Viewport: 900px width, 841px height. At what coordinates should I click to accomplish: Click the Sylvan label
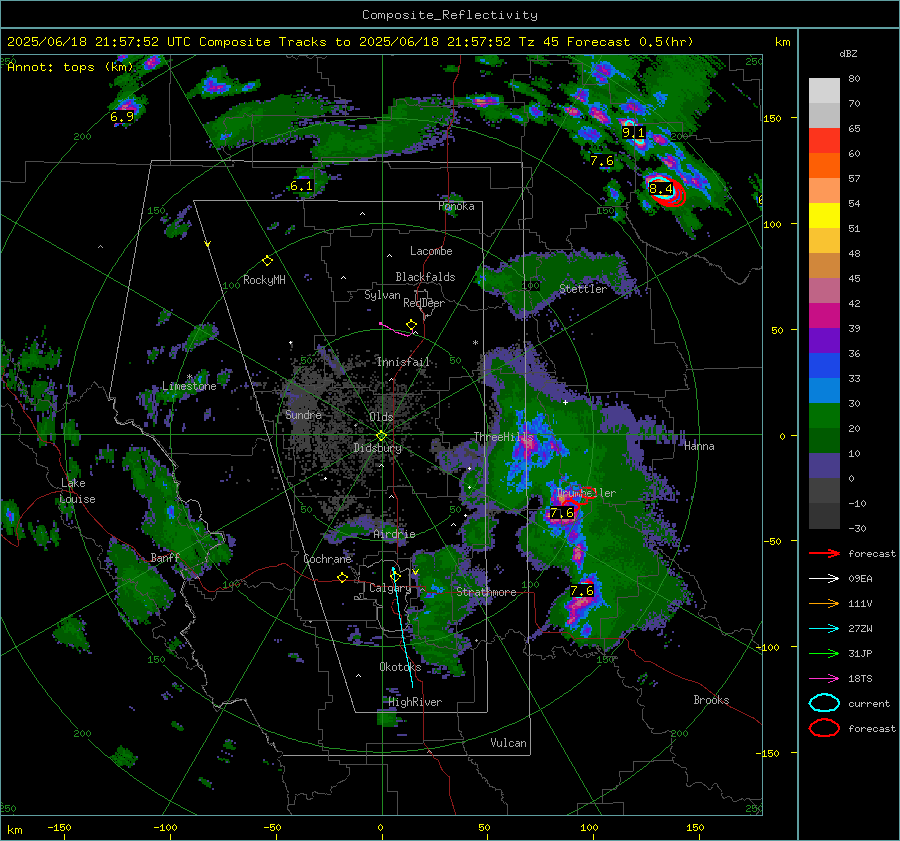382,294
